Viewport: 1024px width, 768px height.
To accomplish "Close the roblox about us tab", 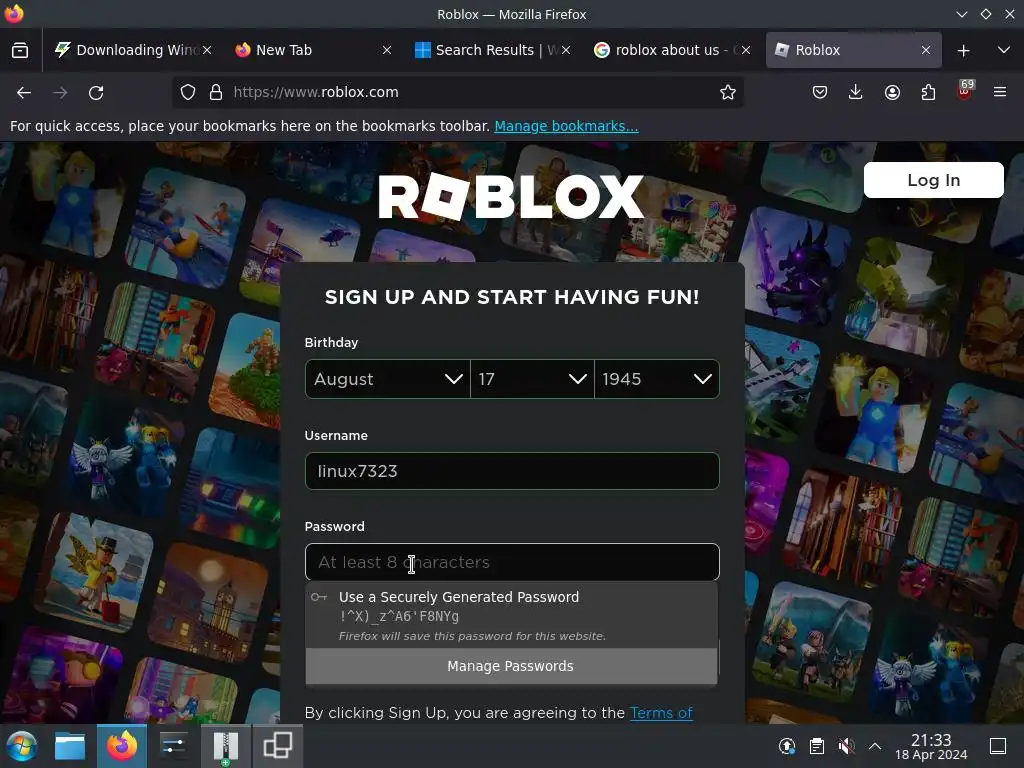I will pos(746,50).
